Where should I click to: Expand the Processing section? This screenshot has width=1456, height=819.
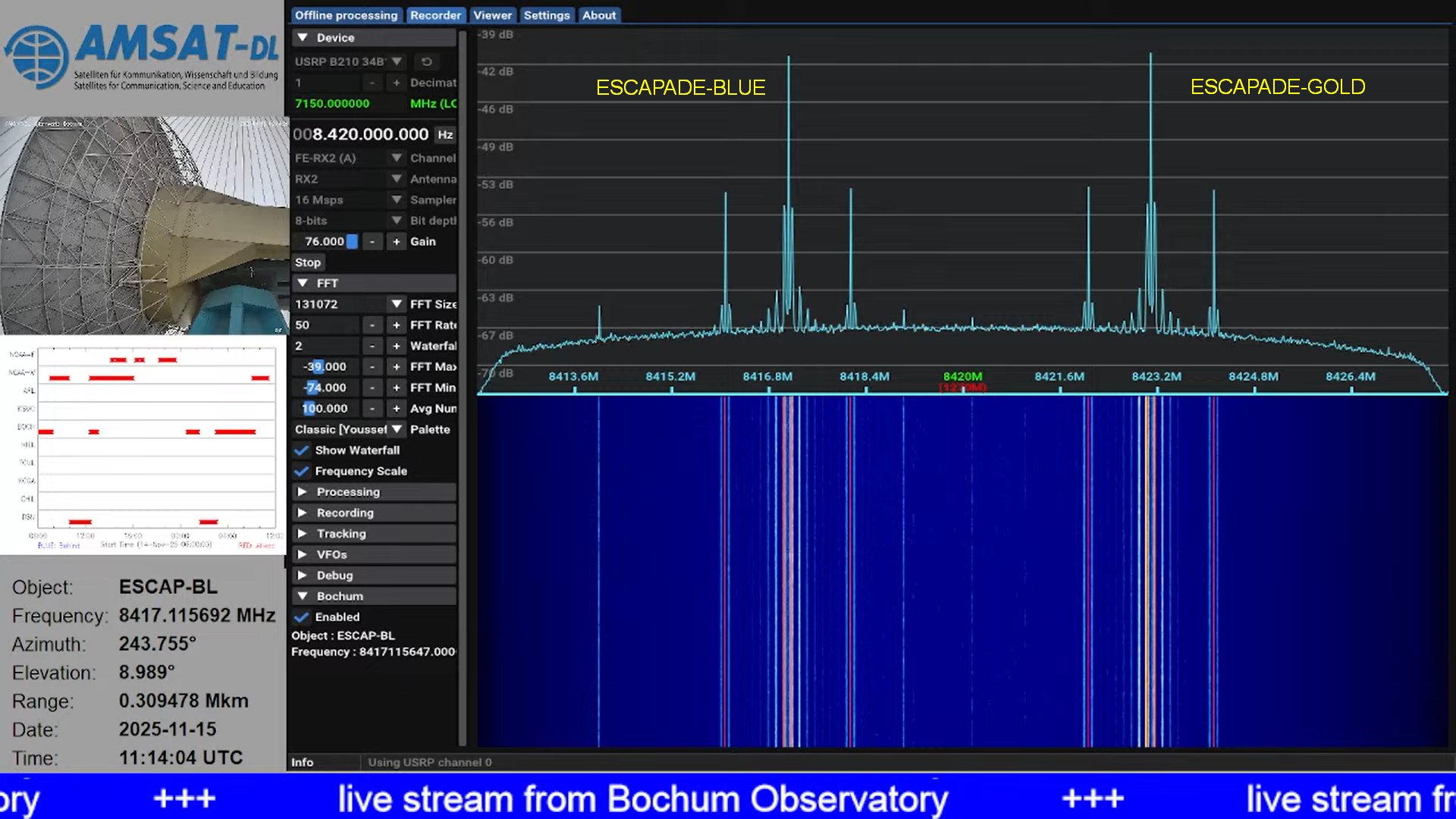(348, 491)
